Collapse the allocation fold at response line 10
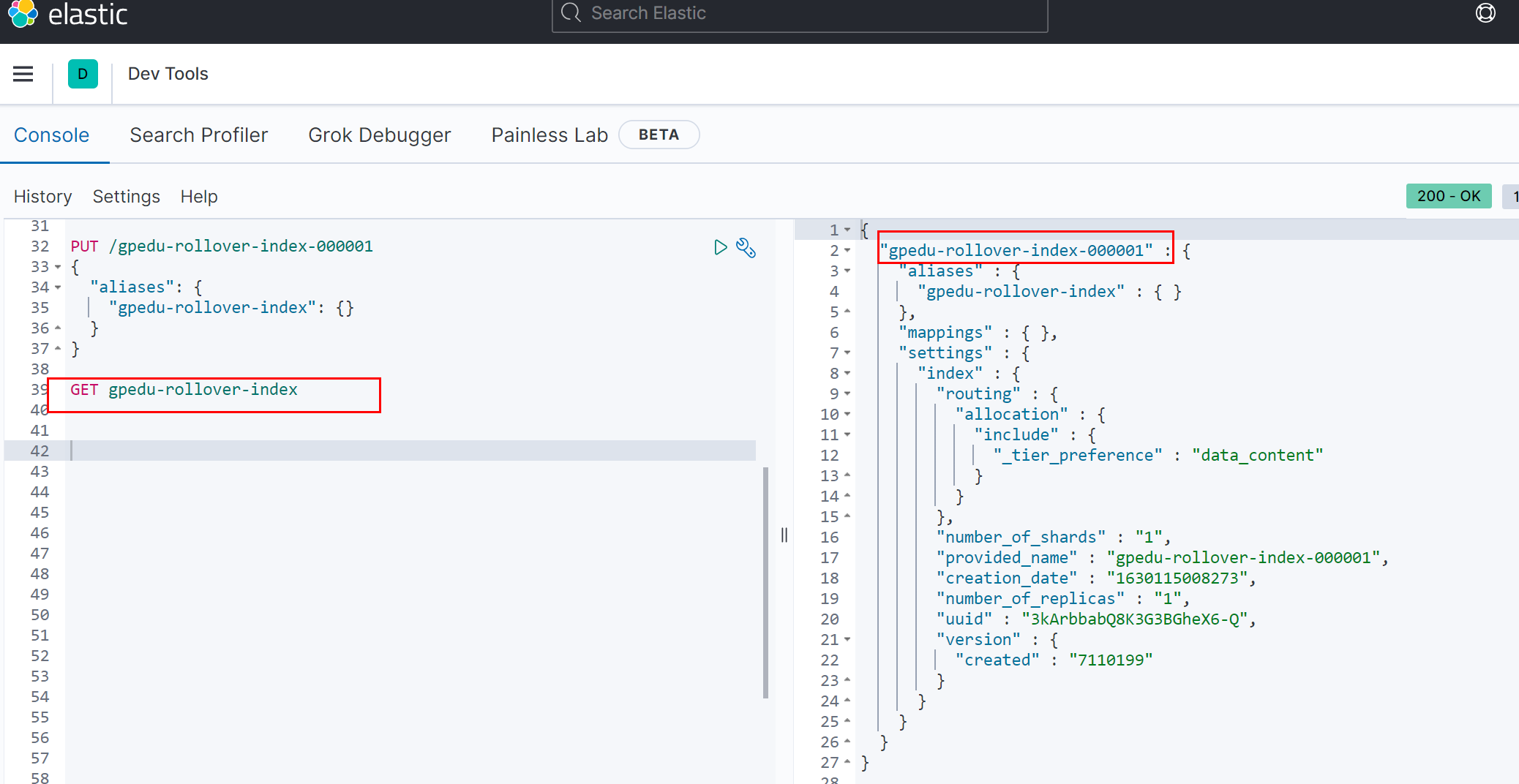 (847, 415)
